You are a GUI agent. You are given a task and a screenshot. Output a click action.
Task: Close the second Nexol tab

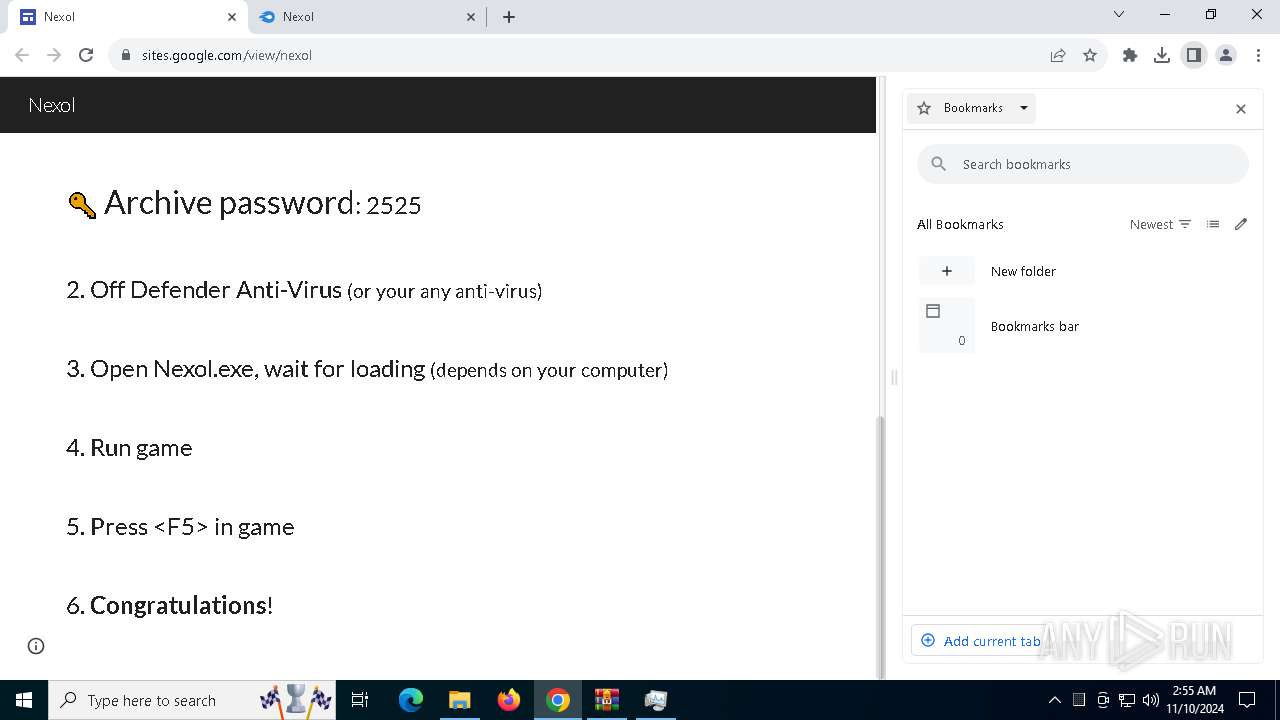472,17
